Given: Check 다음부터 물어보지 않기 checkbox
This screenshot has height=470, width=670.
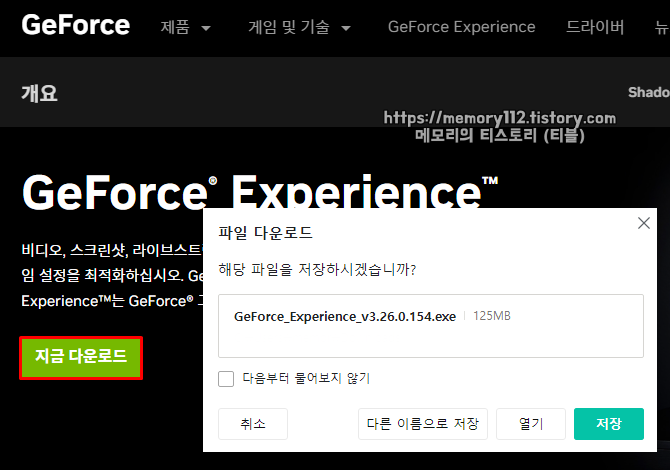Looking at the screenshot, I should 226,379.
